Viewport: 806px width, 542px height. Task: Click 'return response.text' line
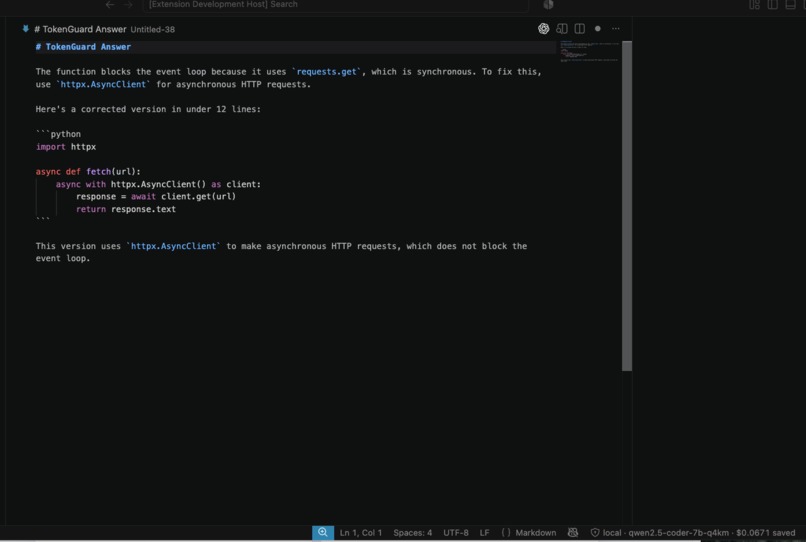click(126, 209)
